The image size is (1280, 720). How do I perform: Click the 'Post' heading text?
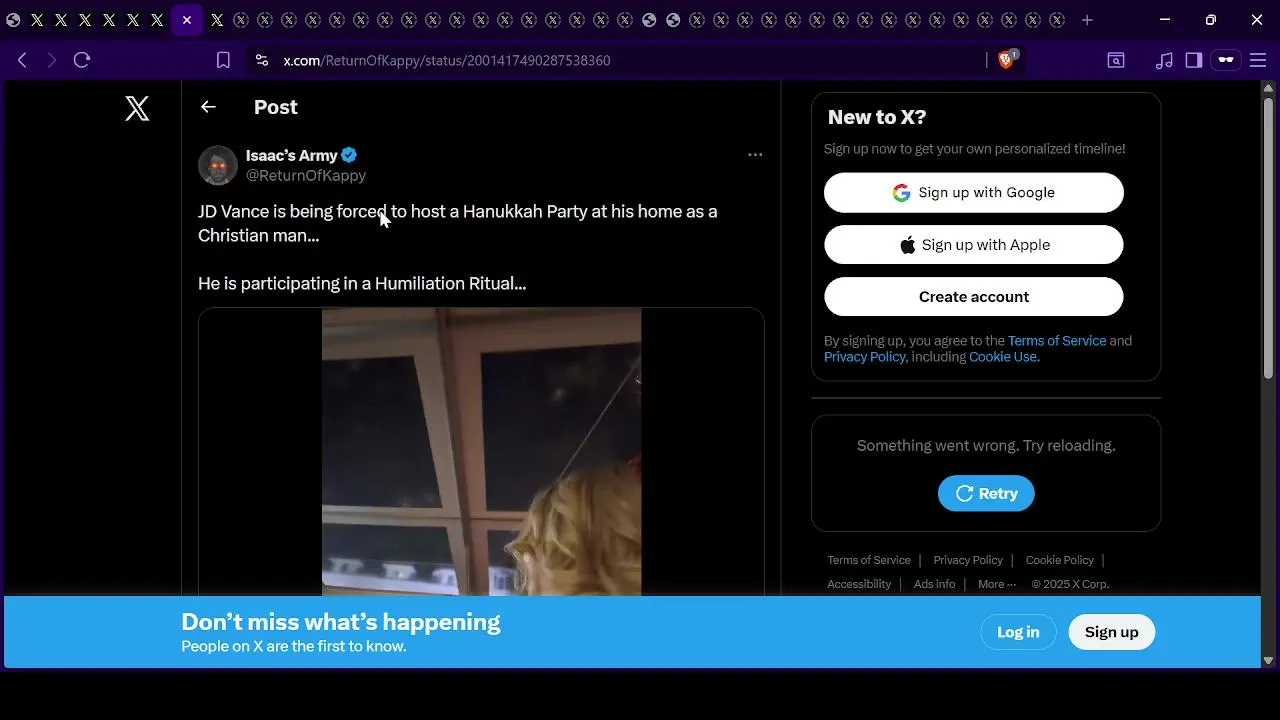(276, 107)
